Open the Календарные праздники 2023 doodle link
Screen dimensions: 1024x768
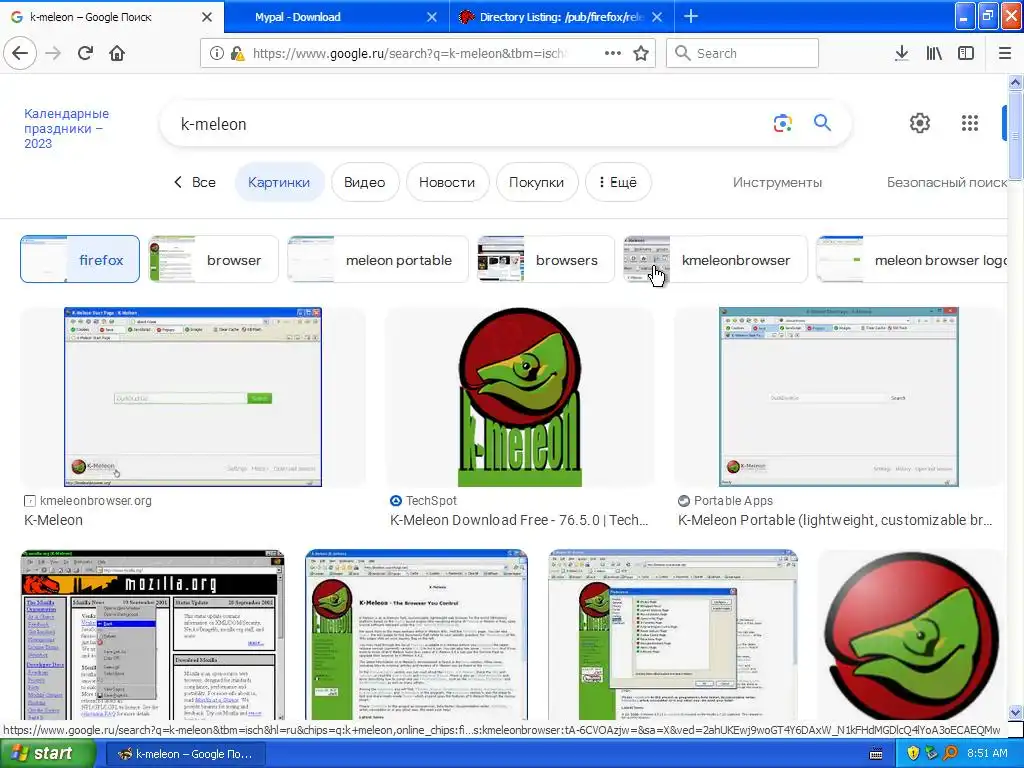click(66, 128)
